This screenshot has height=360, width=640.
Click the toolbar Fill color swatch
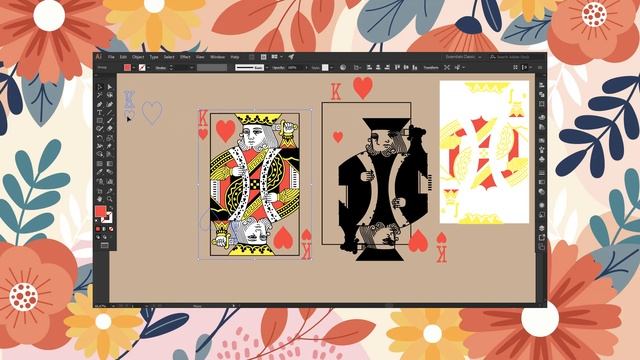pos(100,211)
